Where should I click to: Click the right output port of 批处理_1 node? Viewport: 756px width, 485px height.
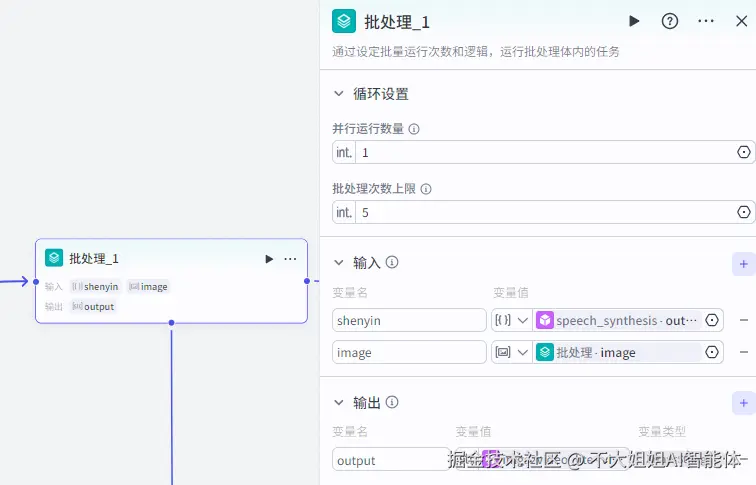[x=307, y=281]
